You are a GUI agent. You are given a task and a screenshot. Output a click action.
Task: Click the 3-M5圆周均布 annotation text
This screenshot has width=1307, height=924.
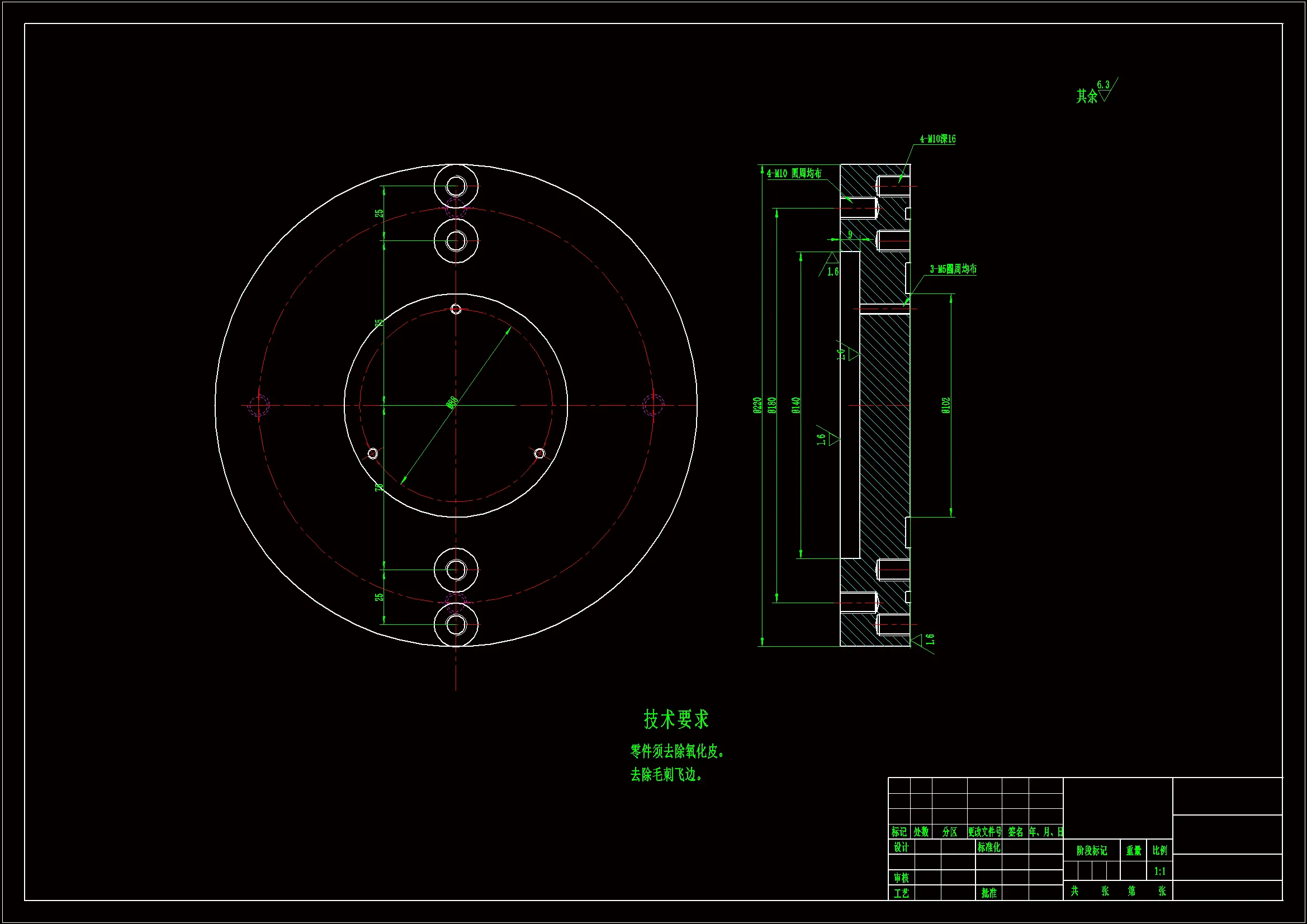[x=953, y=269]
